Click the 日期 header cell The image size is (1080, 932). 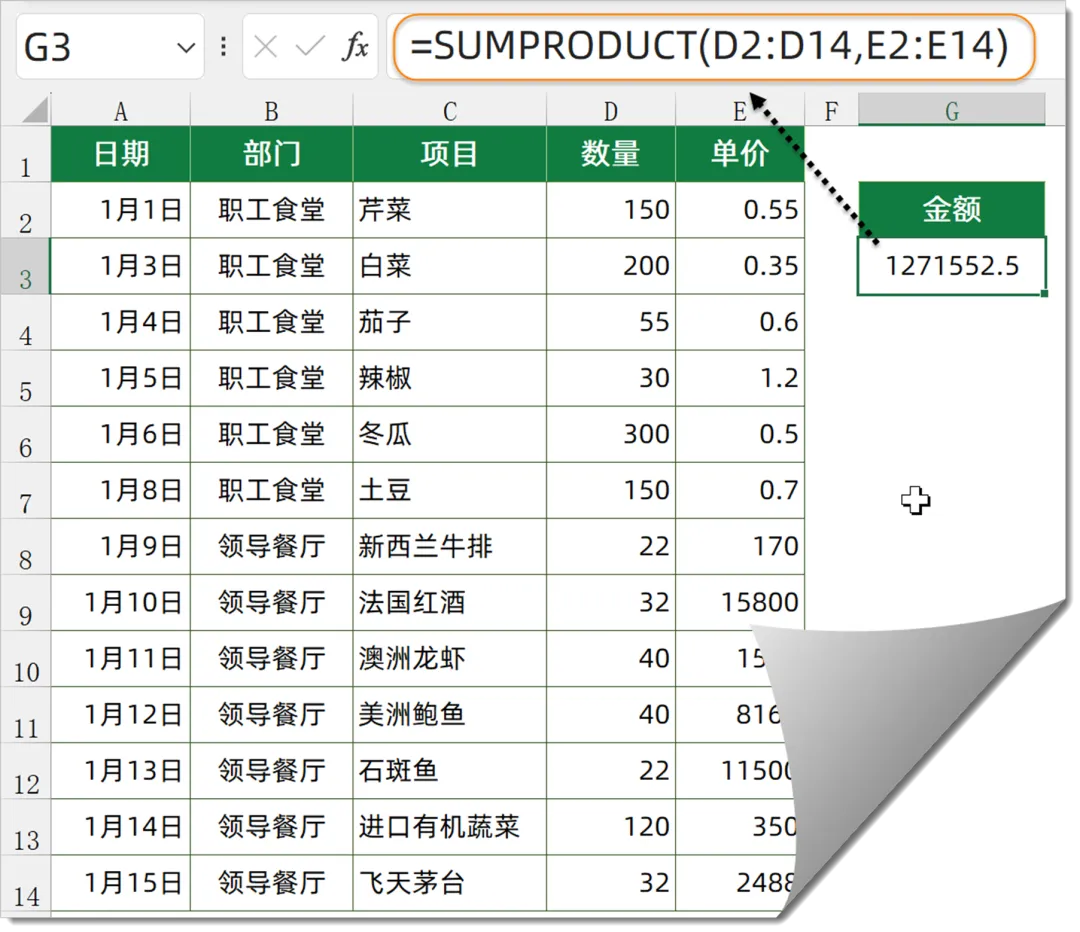tap(121, 154)
